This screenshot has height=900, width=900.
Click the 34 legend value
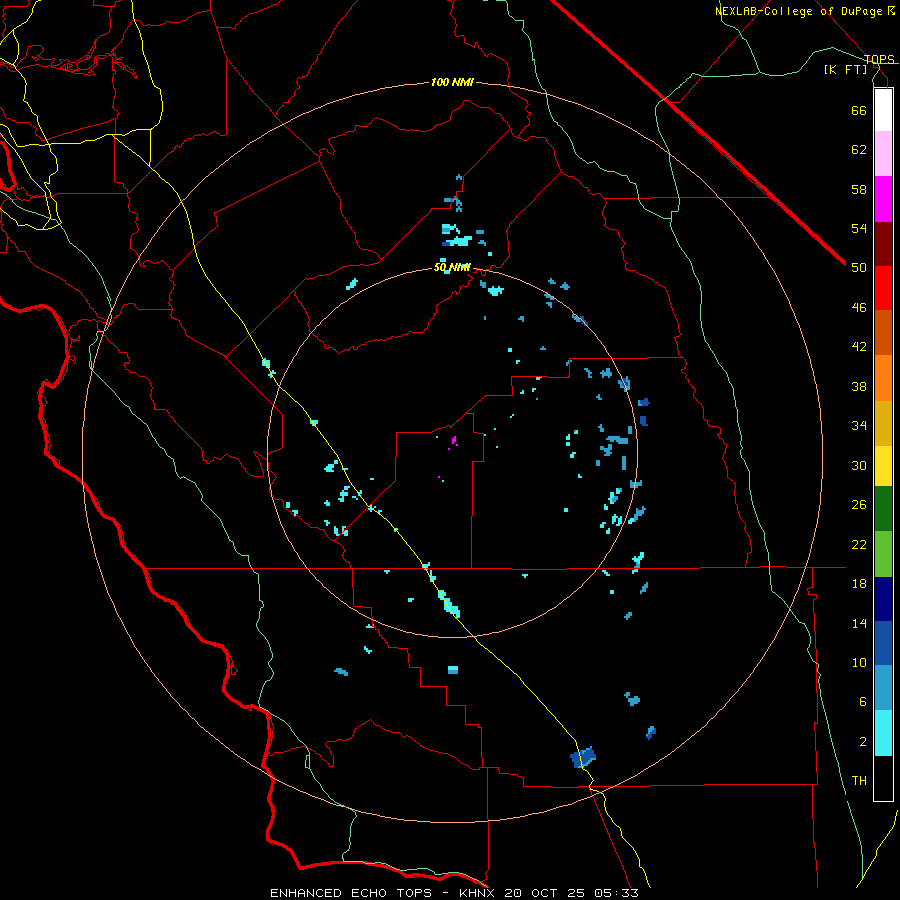[x=859, y=426]
